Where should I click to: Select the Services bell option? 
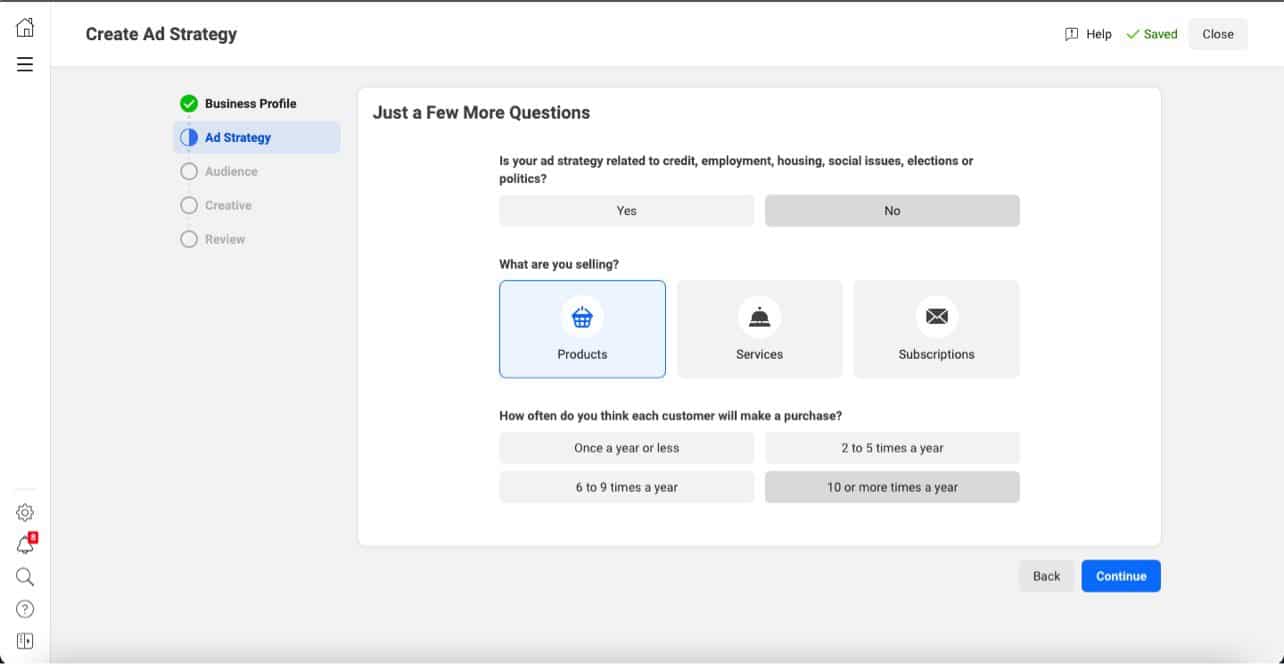tap(759, 329)
